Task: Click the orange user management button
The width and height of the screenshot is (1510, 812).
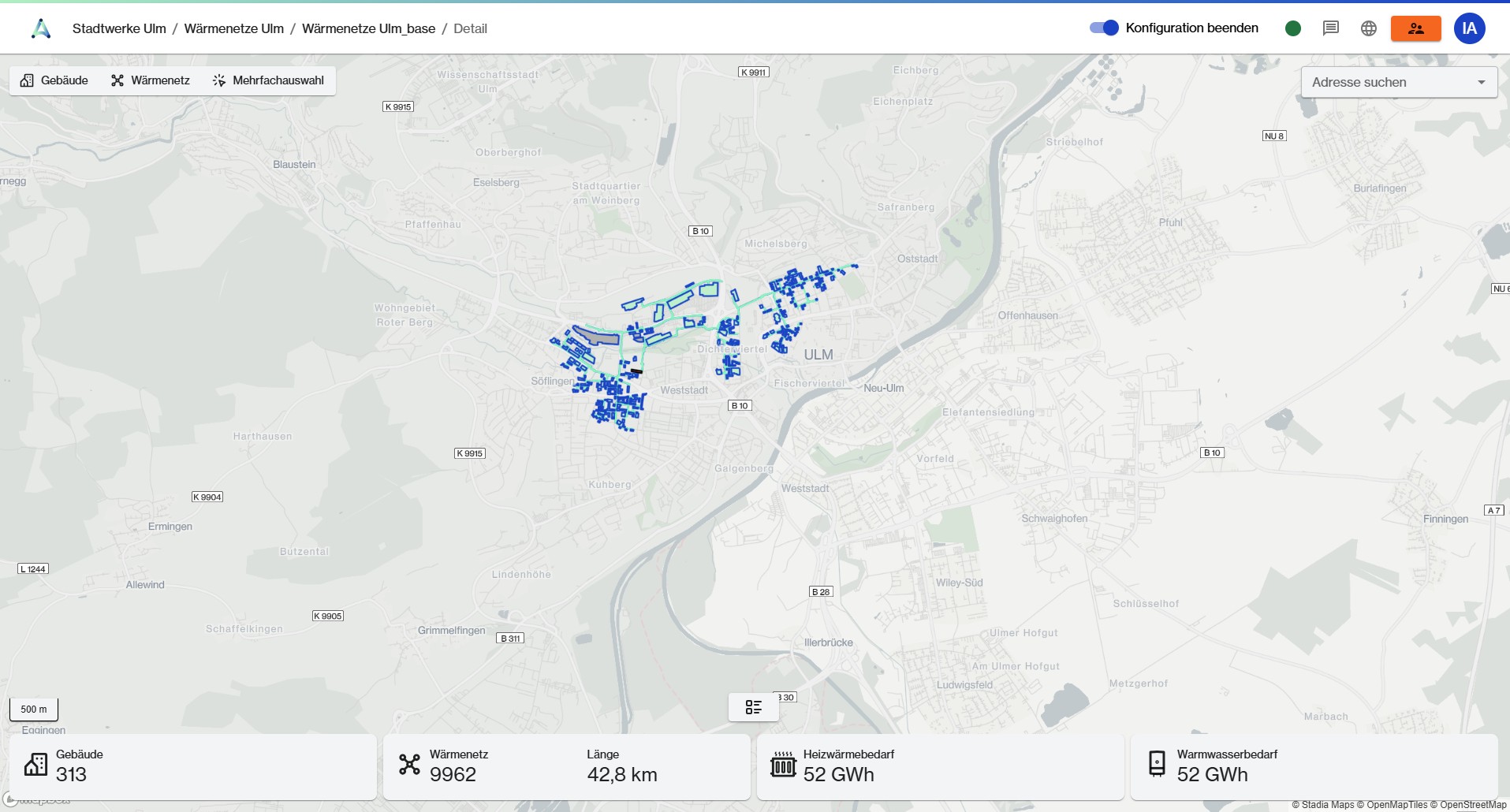Action: pos(1415,28)
